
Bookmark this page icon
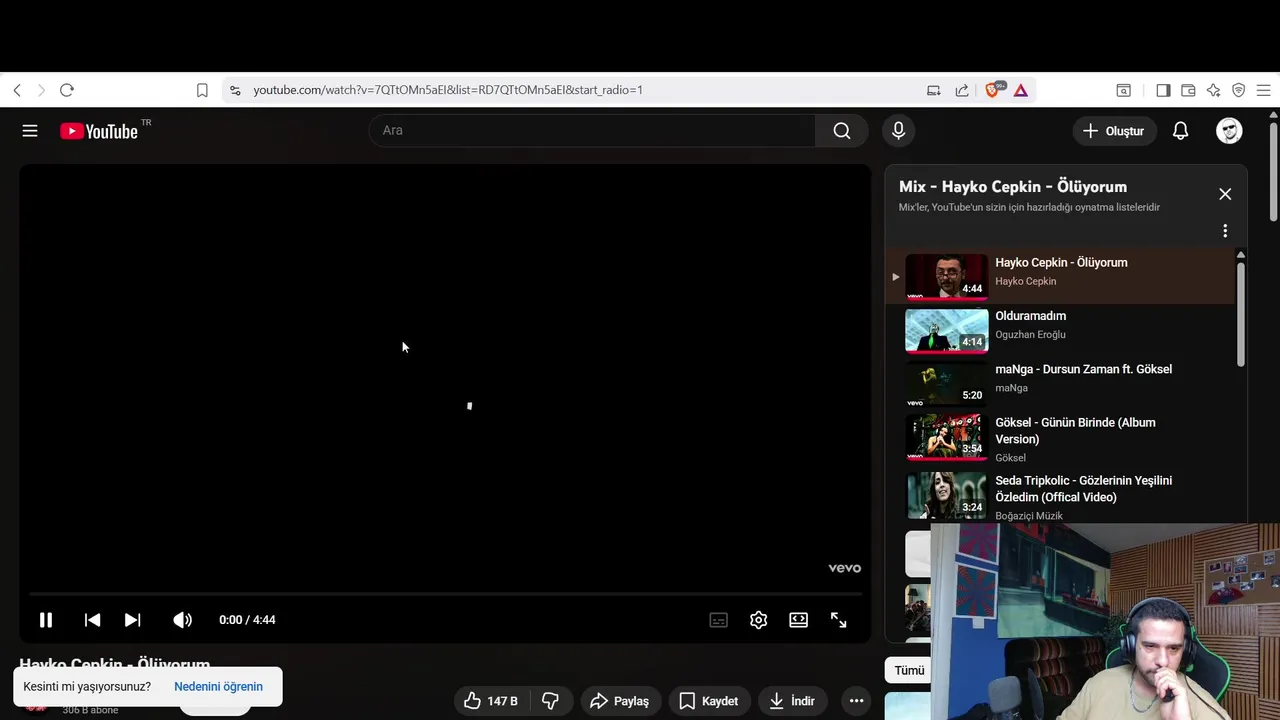[x=202, y=90]
